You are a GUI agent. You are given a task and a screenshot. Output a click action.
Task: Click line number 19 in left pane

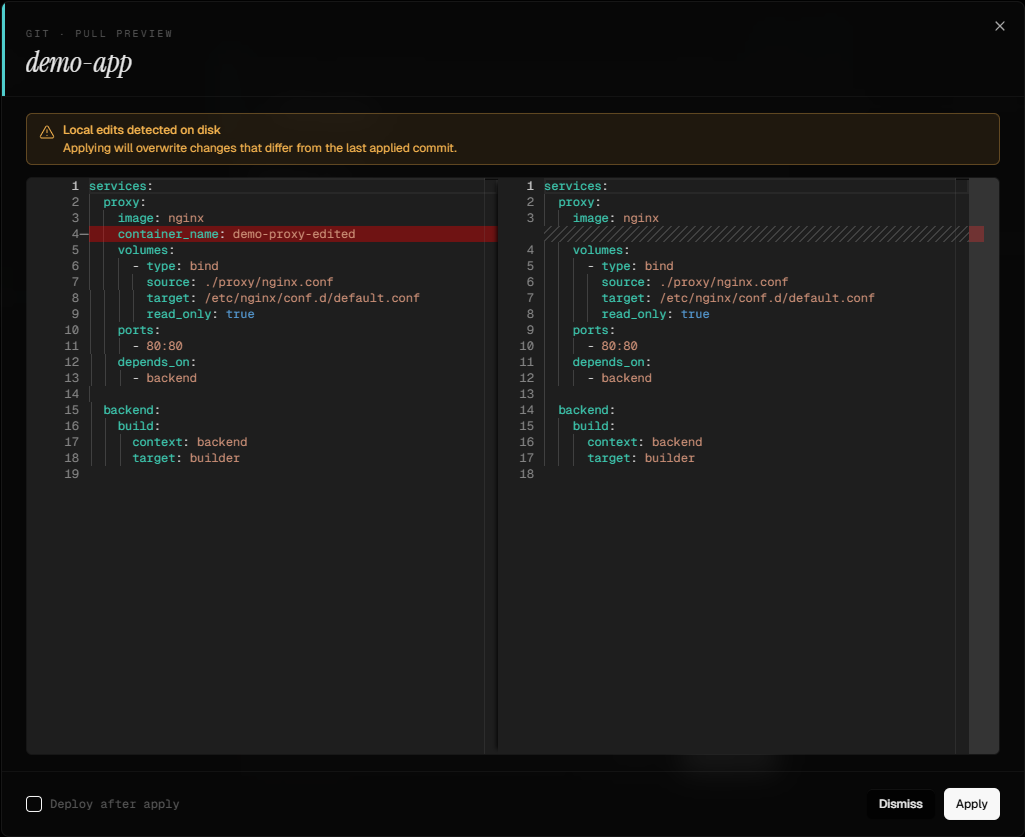pos(72,474)
